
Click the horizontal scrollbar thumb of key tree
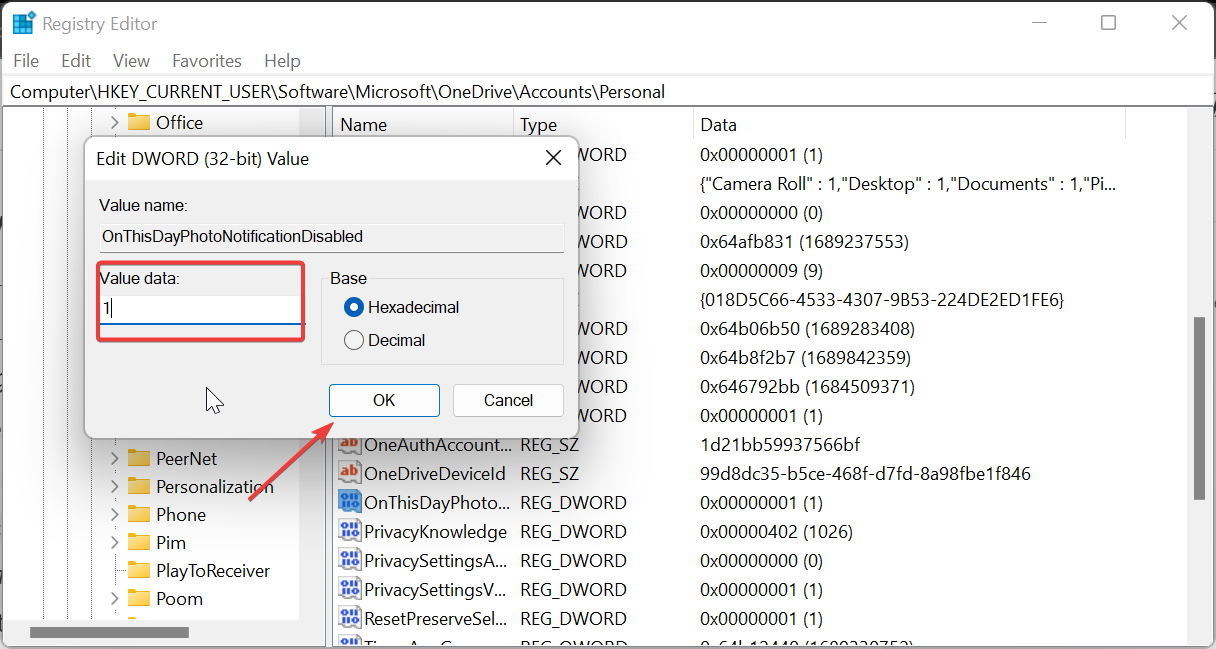click(x=109, y=632)
